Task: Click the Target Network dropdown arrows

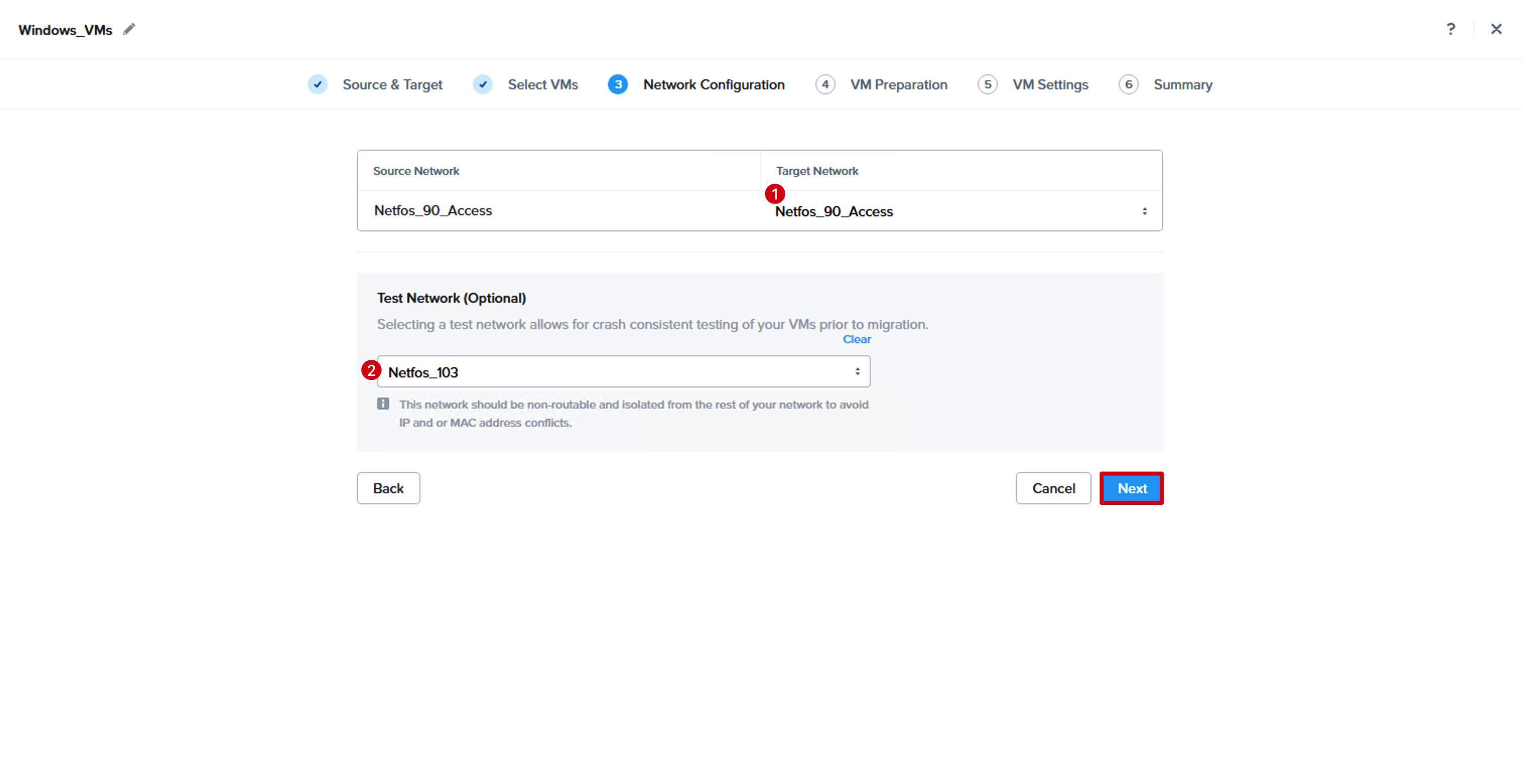Action: click(1145, 211)
